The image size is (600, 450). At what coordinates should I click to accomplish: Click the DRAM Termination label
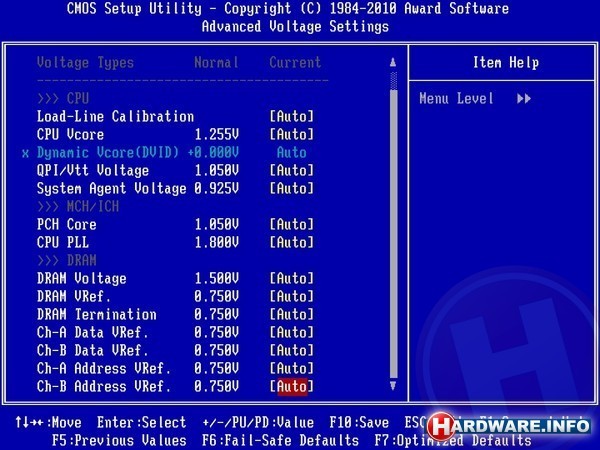click(96, 314)
